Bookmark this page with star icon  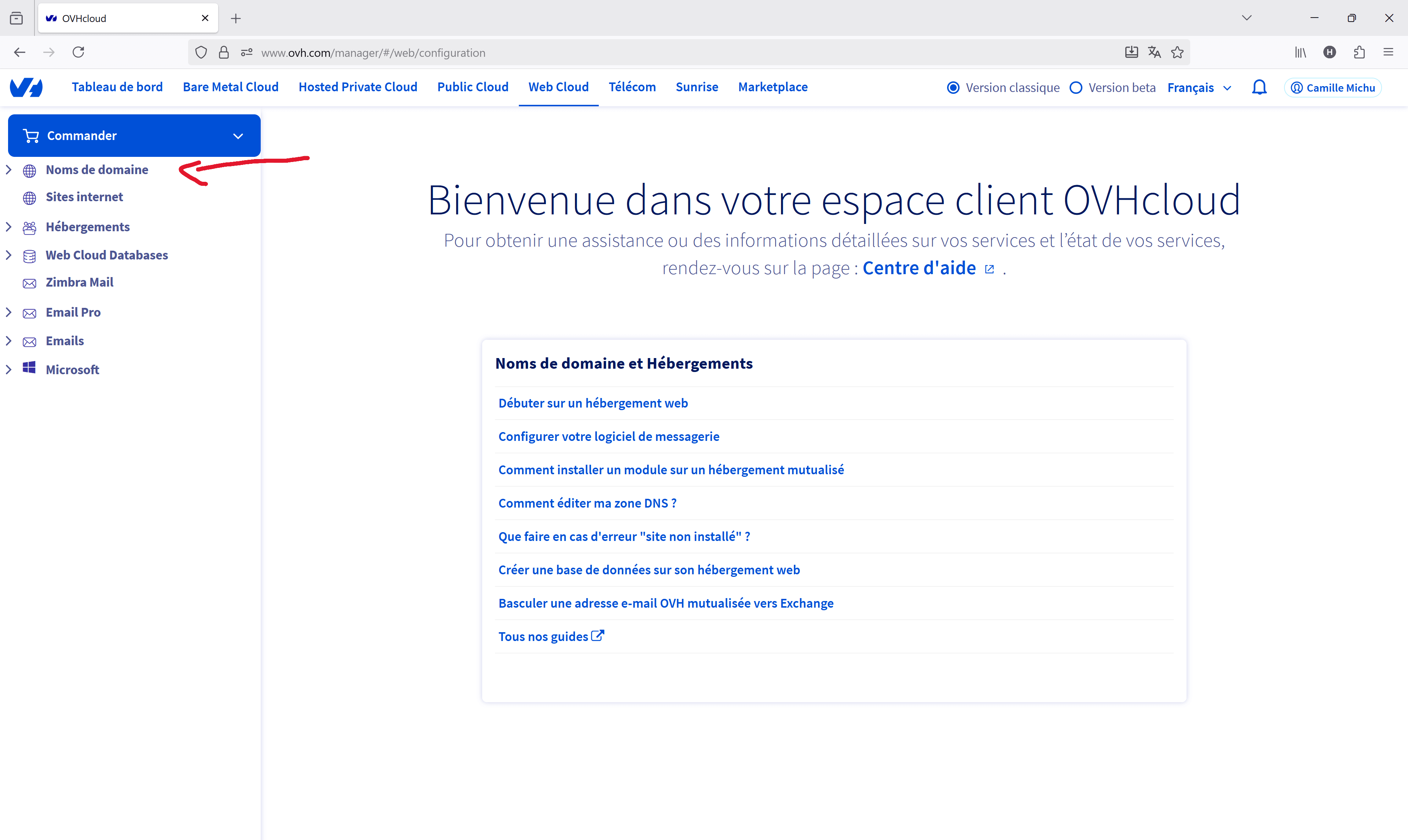(x=1178, y=53)
